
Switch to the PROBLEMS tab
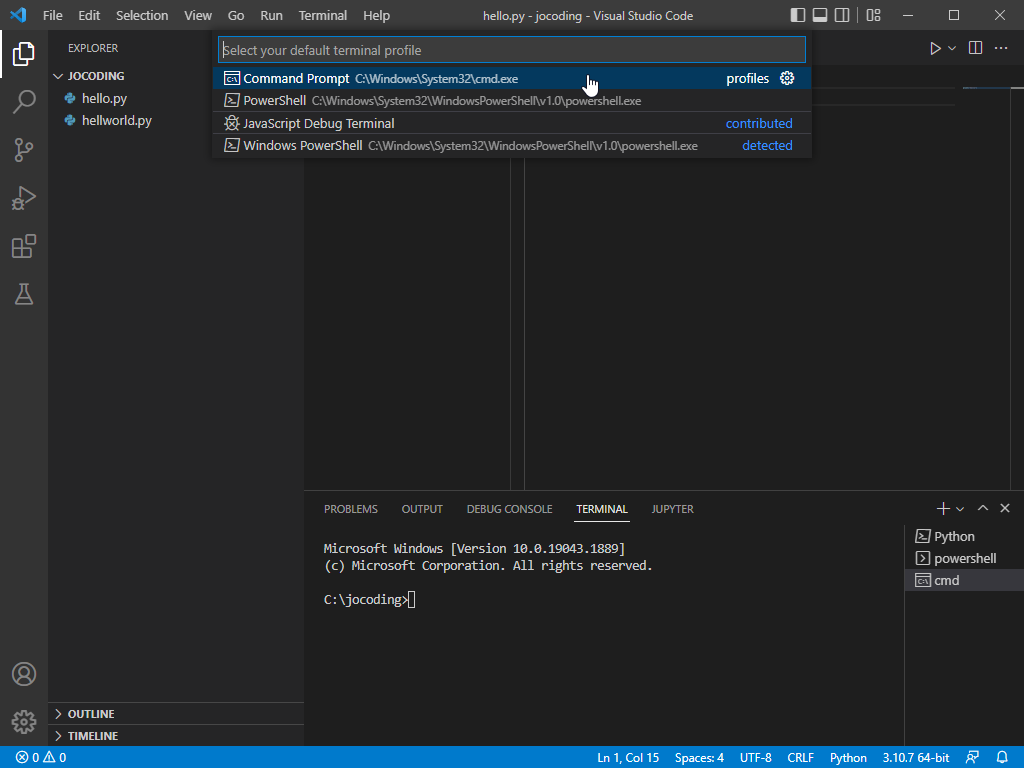pos(351,509)
